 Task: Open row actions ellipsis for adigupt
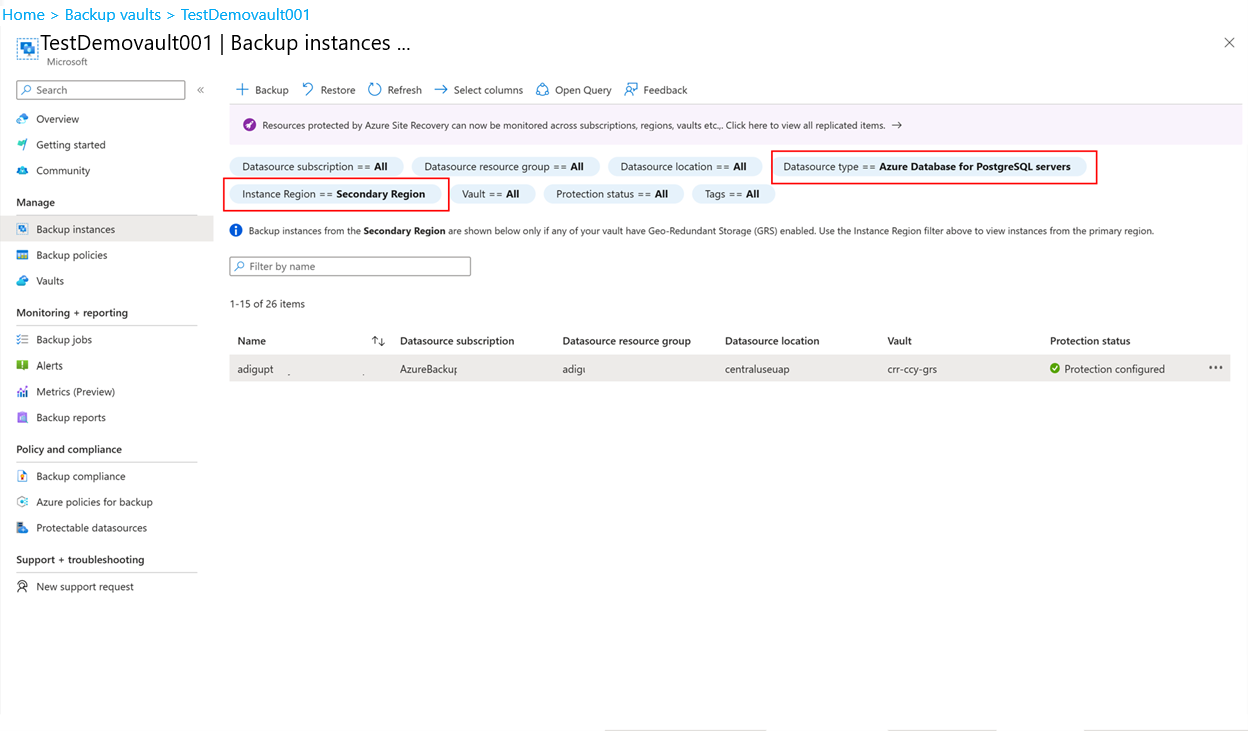(1215, 368)
